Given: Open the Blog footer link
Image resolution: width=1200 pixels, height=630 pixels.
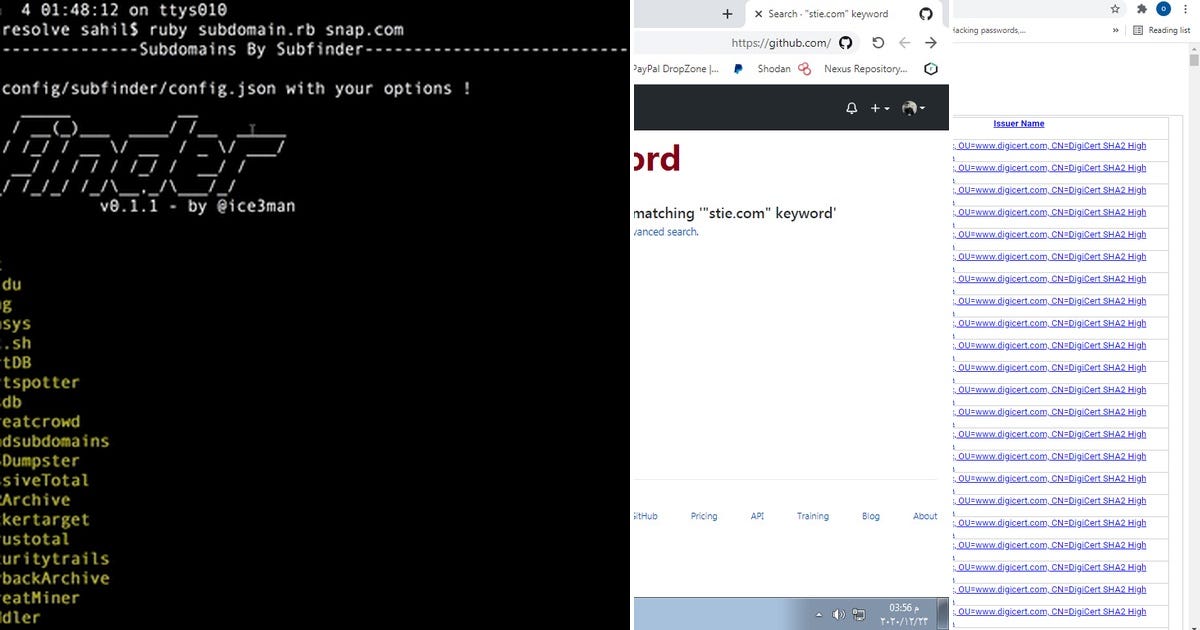Looking at the screenshot, I should pos(871,516).
